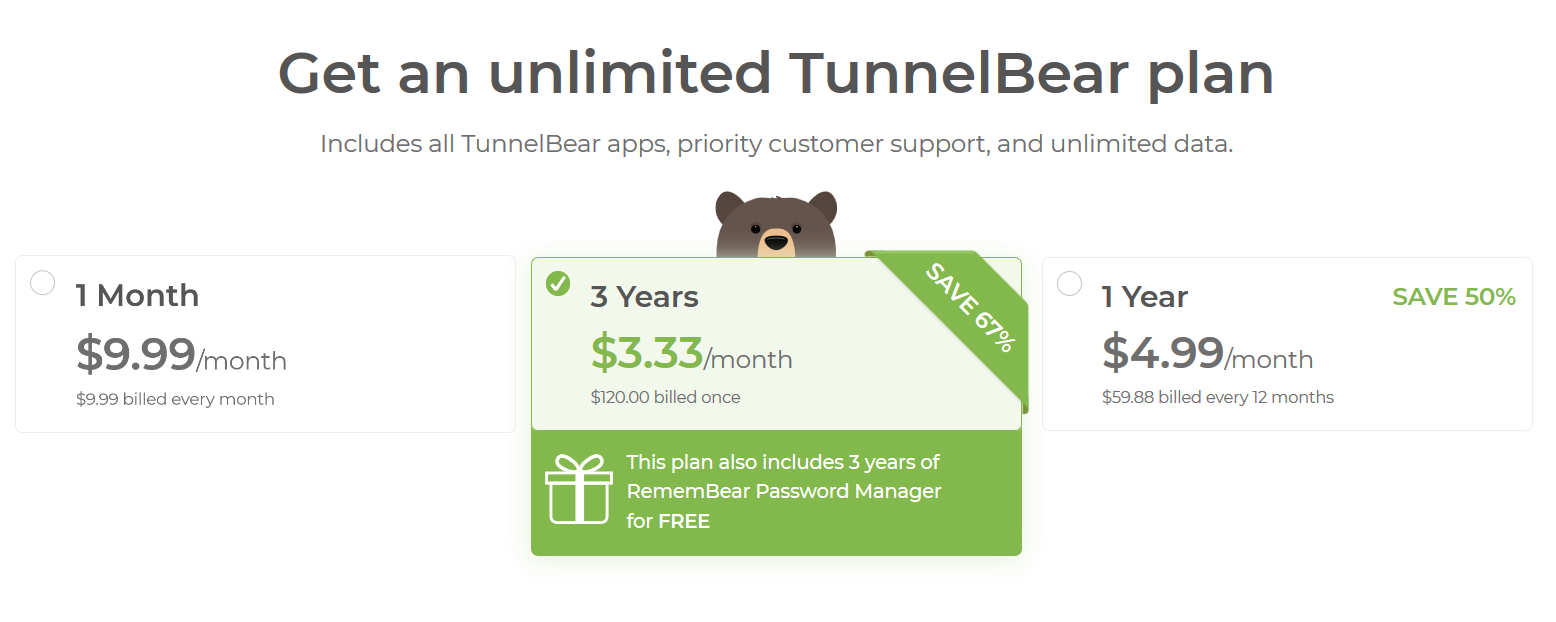This screenshot has height=622, width=1556.
Task: Click the subtitle about priority customer support
Action: [x=776, y=144]
